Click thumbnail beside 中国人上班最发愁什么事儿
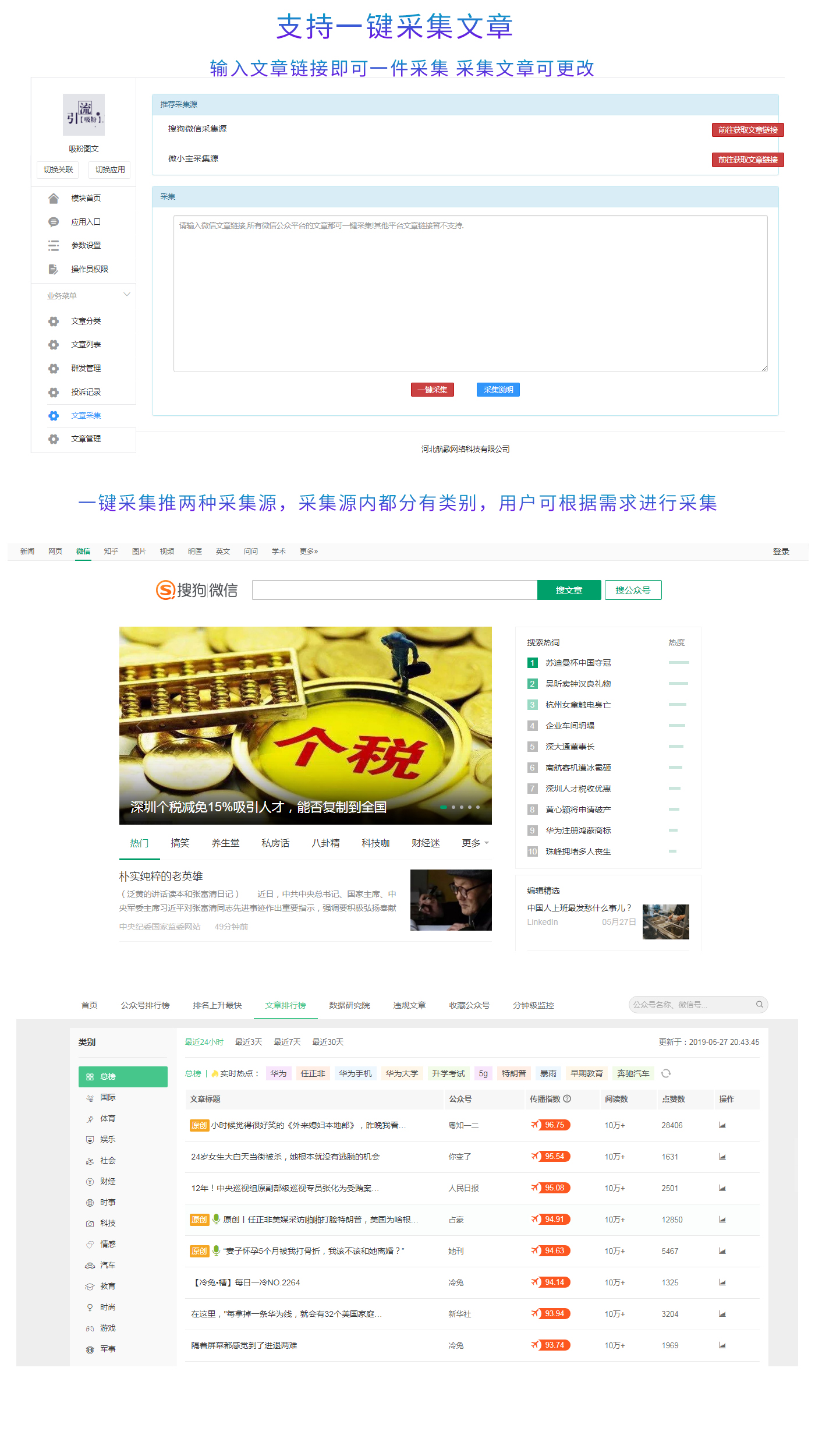 tap(666, 922)
